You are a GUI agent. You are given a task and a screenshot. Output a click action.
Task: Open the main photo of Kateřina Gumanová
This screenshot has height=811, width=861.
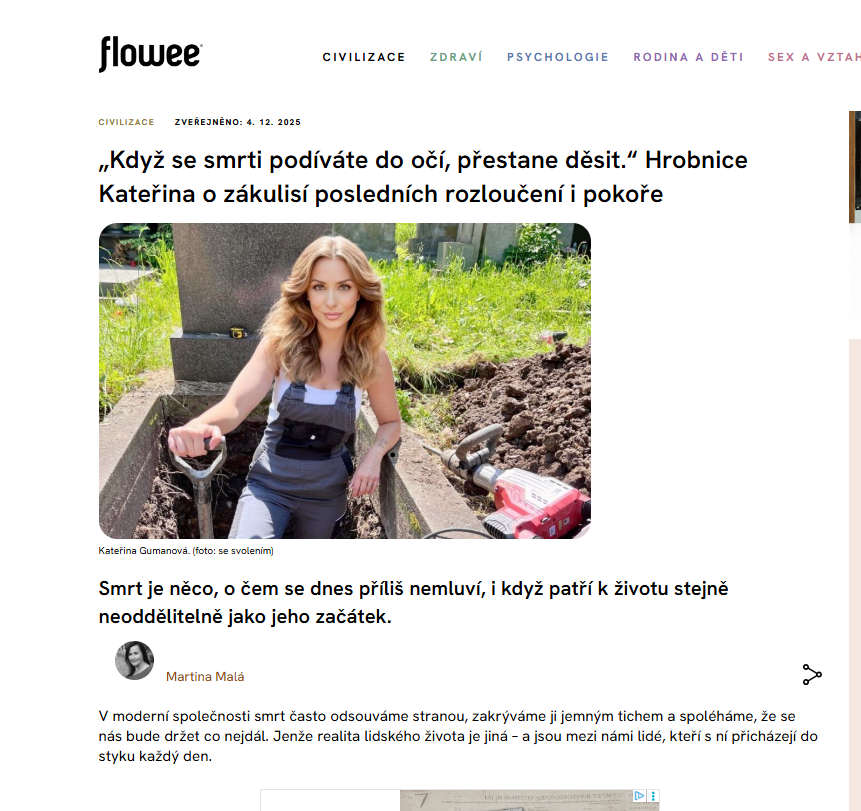(345, 381)
